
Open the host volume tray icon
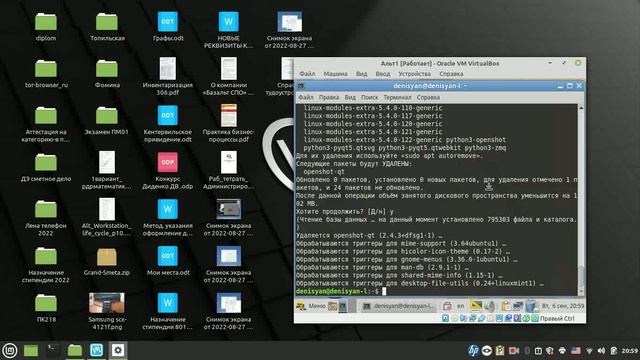601,350
